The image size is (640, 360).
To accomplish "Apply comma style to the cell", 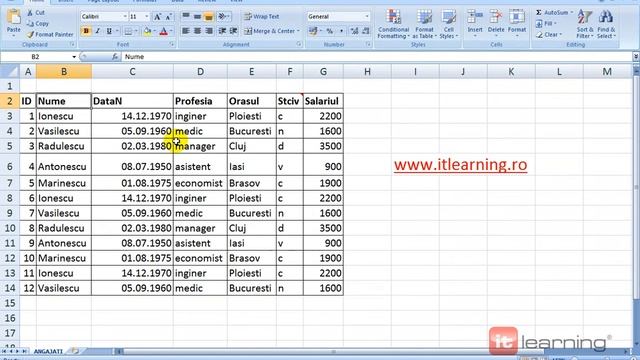I will pyautogui.click(x=341, y=31).
